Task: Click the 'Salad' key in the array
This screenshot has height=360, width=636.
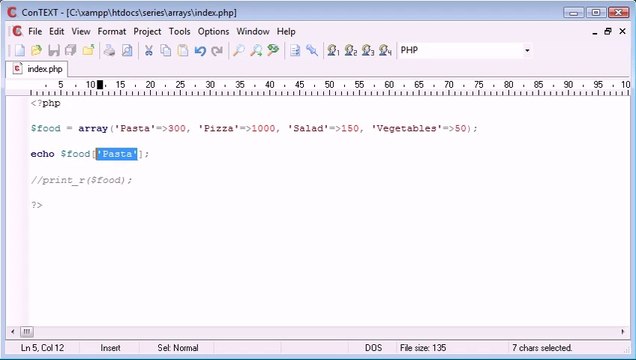Action: click(x=308, y=129)
